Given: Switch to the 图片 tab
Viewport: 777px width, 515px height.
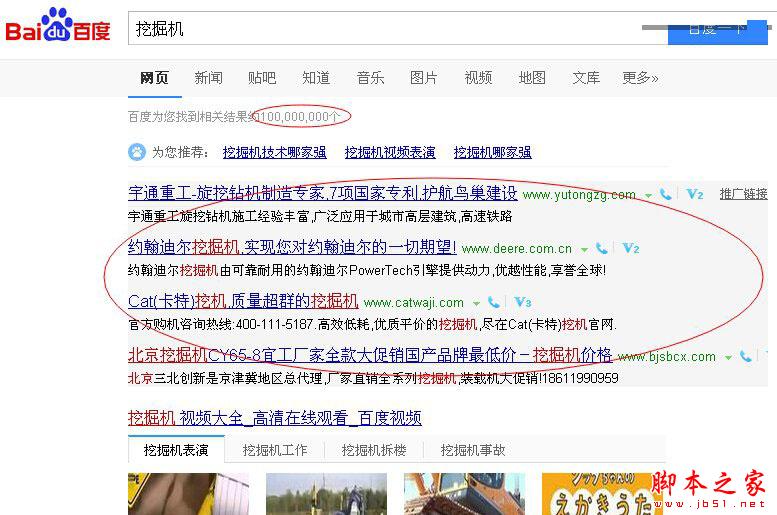Looking at the screenshot, I should (x=424, y=78).
